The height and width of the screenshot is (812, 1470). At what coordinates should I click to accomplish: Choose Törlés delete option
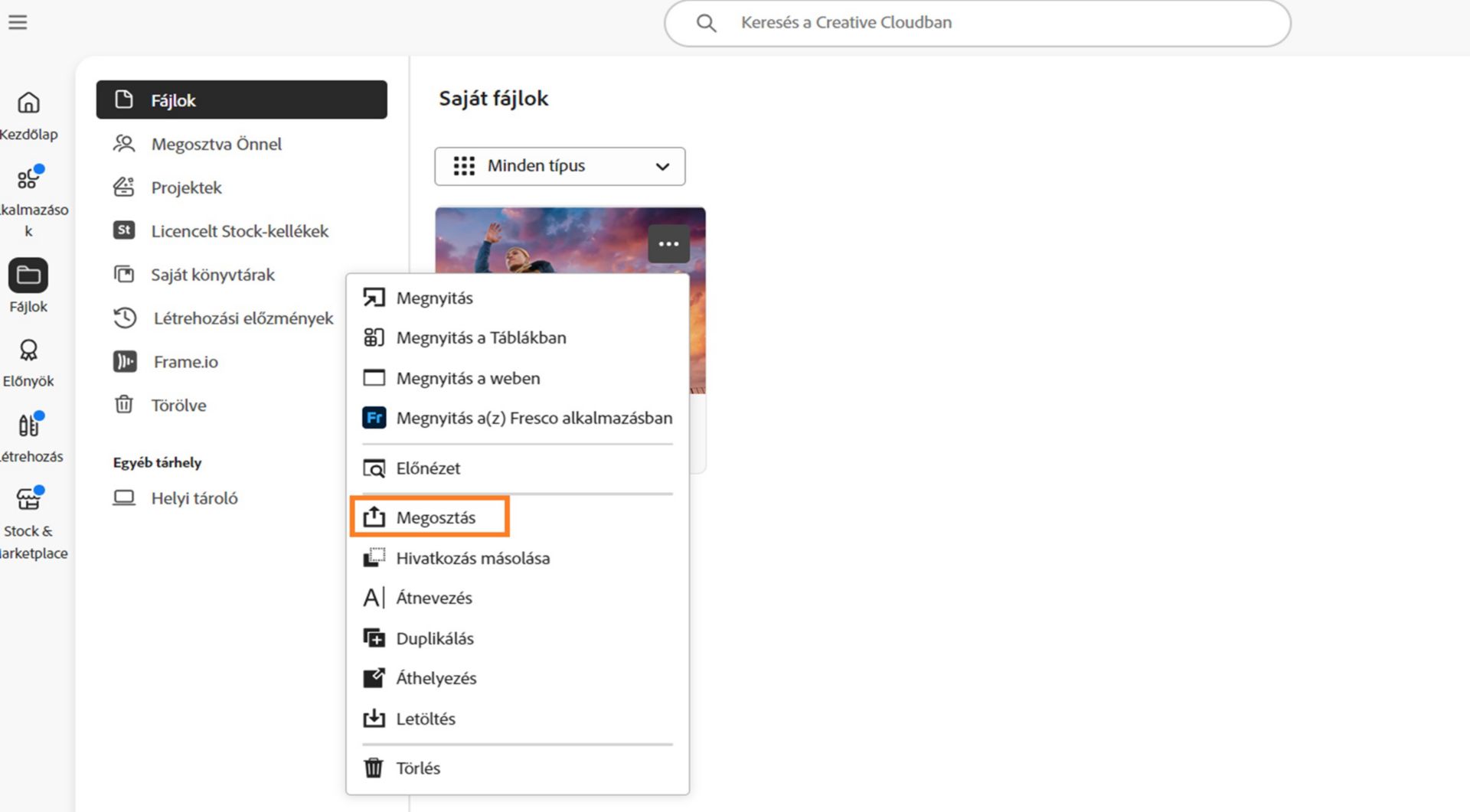pyautogui.click(x=518, y=768)
